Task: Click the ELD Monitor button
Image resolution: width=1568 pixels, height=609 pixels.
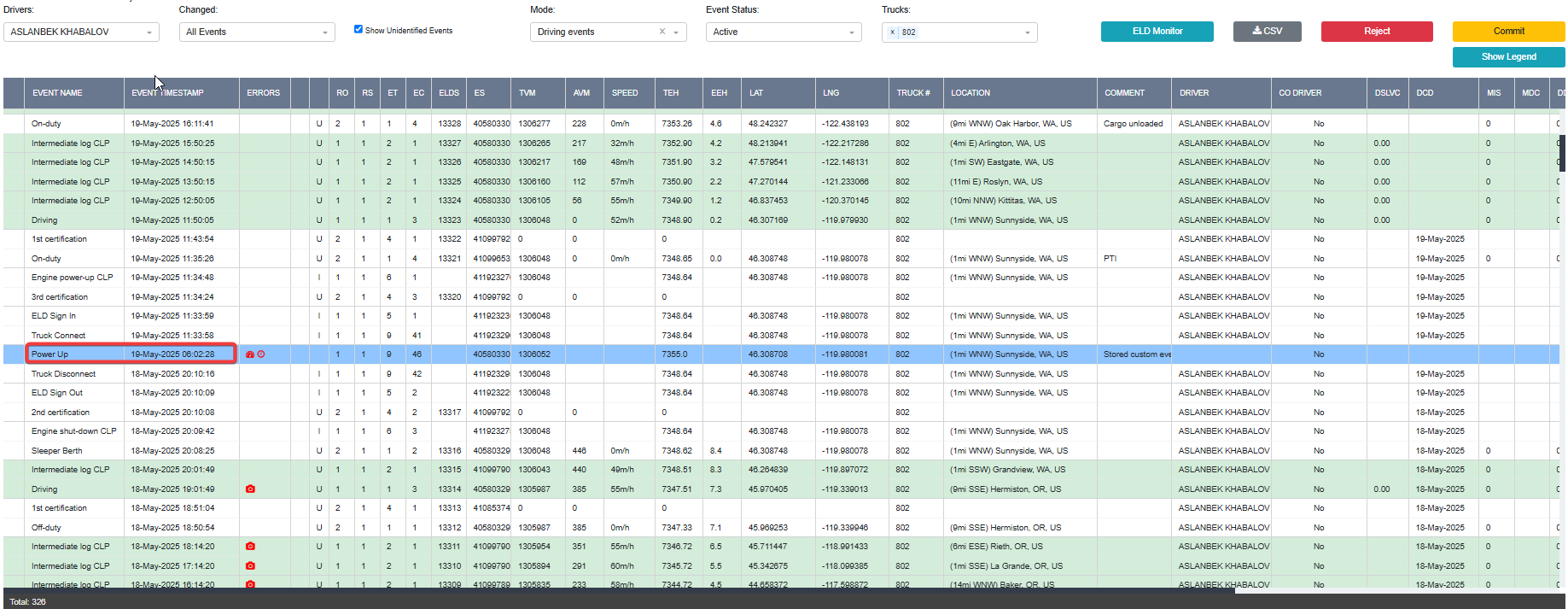Action: tap(1157, 31)
